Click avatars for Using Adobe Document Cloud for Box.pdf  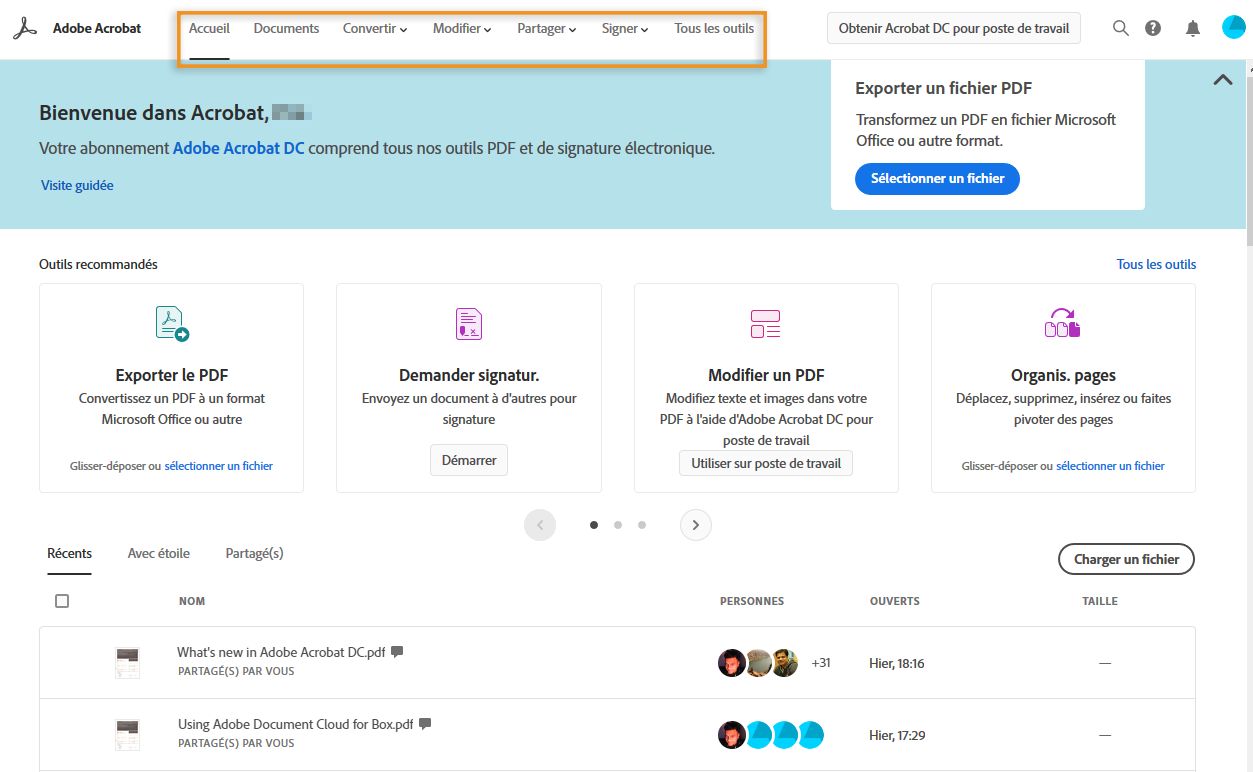[771, 735]
